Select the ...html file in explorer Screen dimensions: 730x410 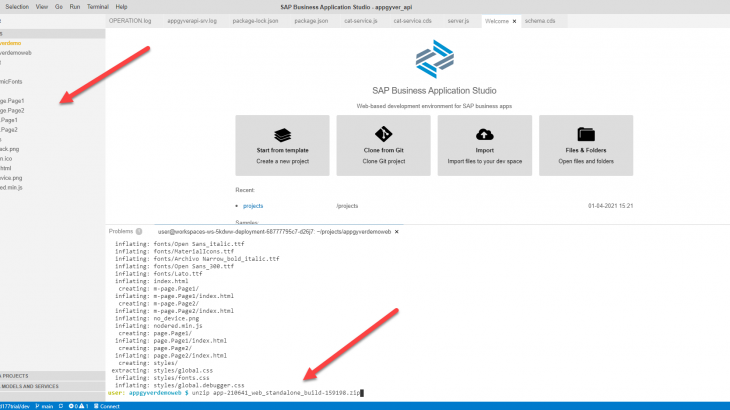6,168
